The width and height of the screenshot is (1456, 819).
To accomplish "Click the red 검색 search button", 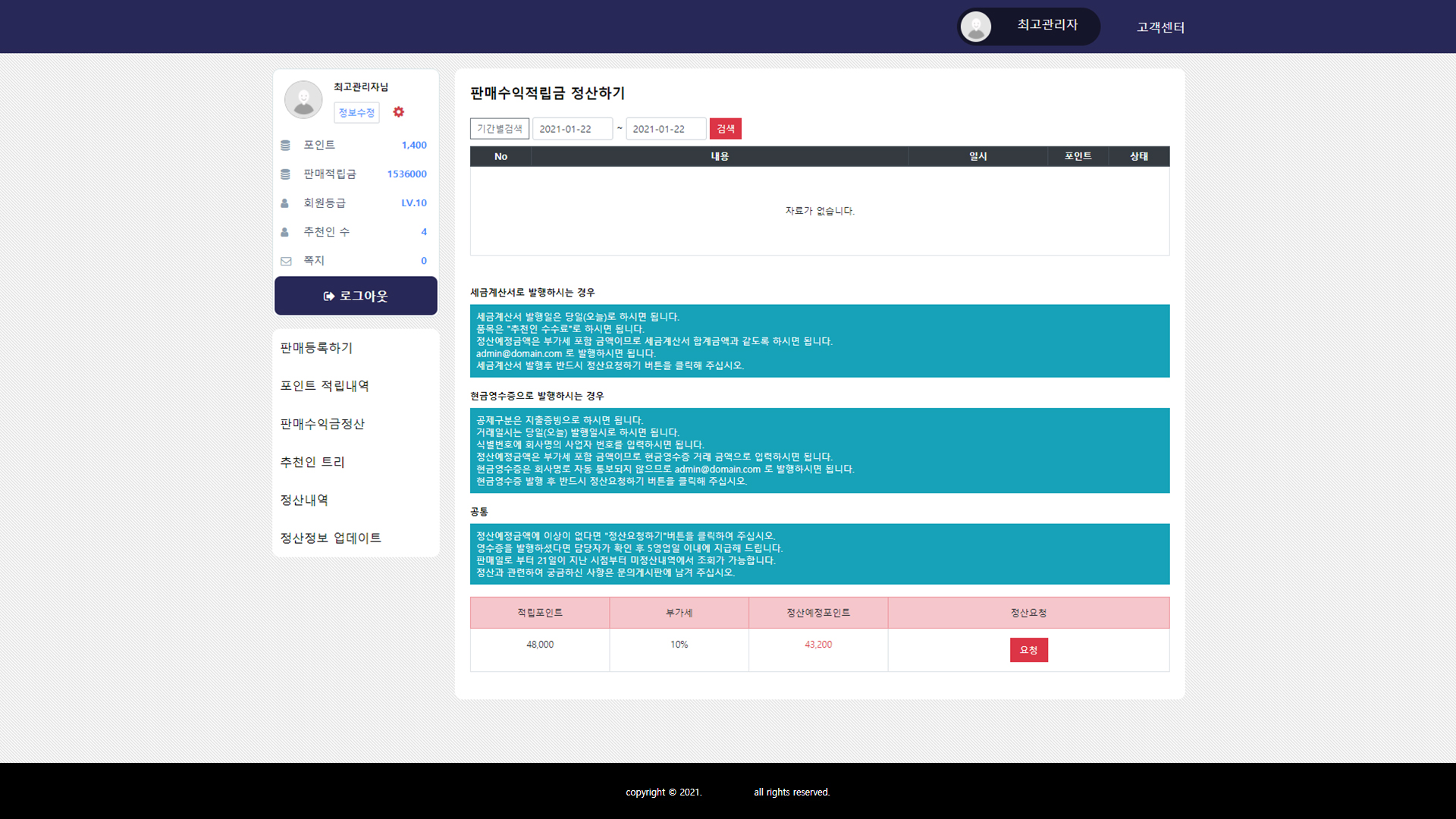I will tap(725, 129).
